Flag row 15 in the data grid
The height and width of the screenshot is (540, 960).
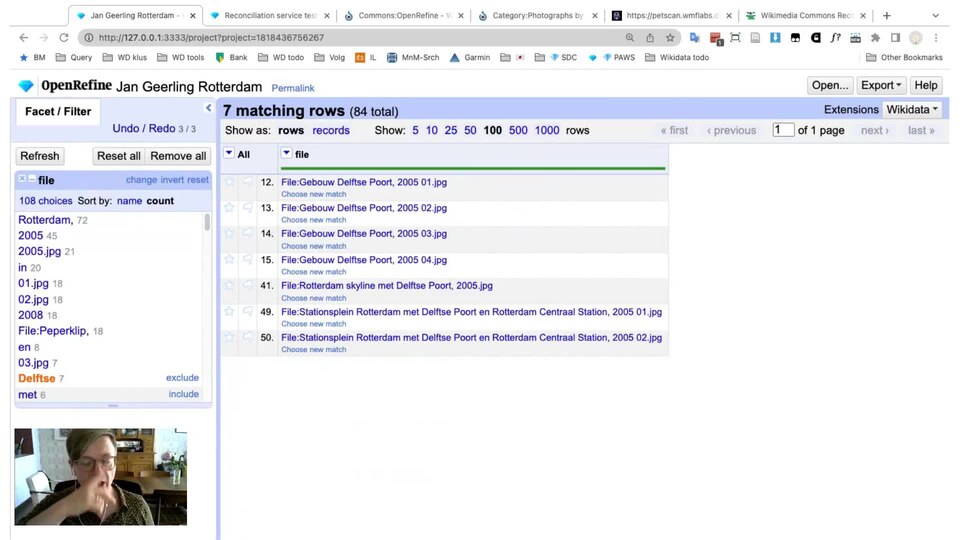247,260
